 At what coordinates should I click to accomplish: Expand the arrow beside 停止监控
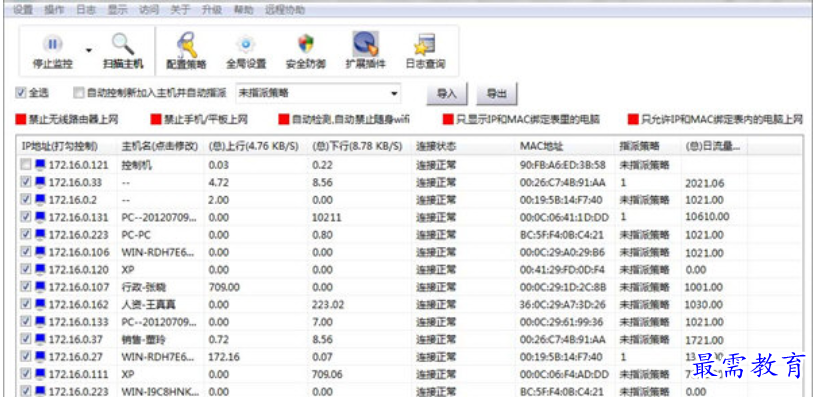pos(89,50)
